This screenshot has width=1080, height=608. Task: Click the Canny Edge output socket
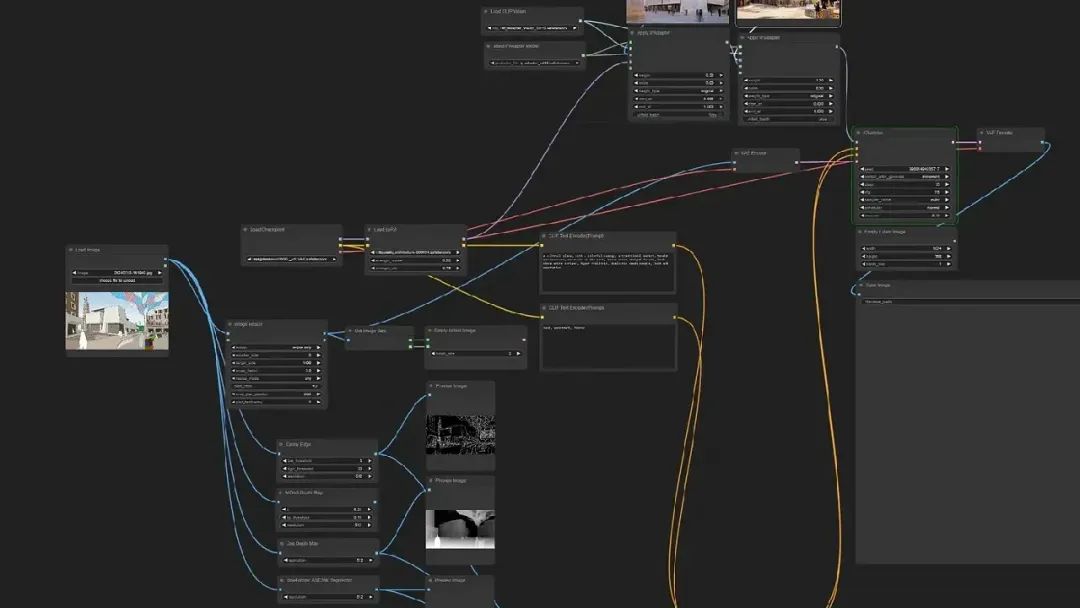tap(375, 454)
